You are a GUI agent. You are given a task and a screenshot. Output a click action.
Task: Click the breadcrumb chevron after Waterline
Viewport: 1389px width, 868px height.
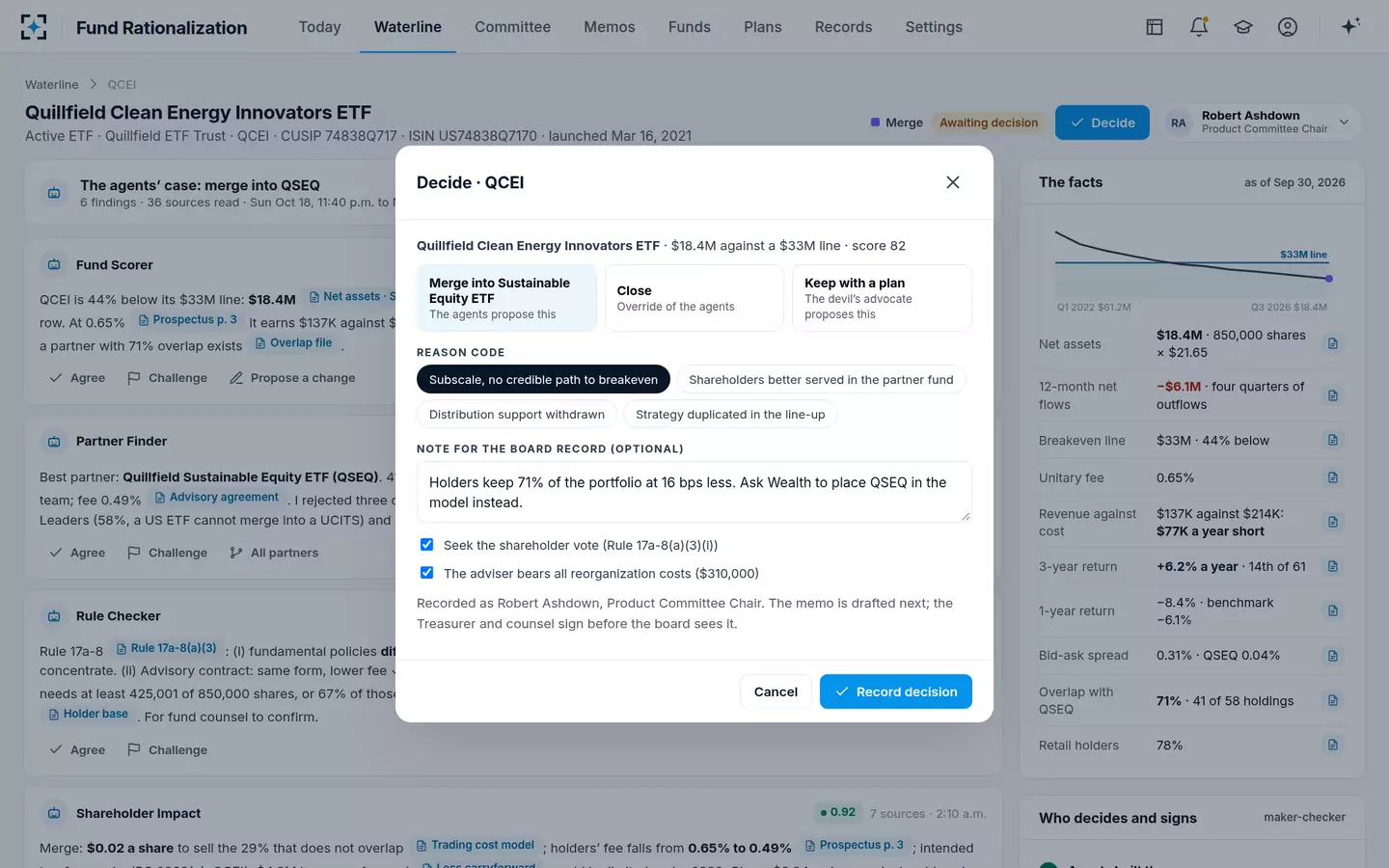click(94, 85)
